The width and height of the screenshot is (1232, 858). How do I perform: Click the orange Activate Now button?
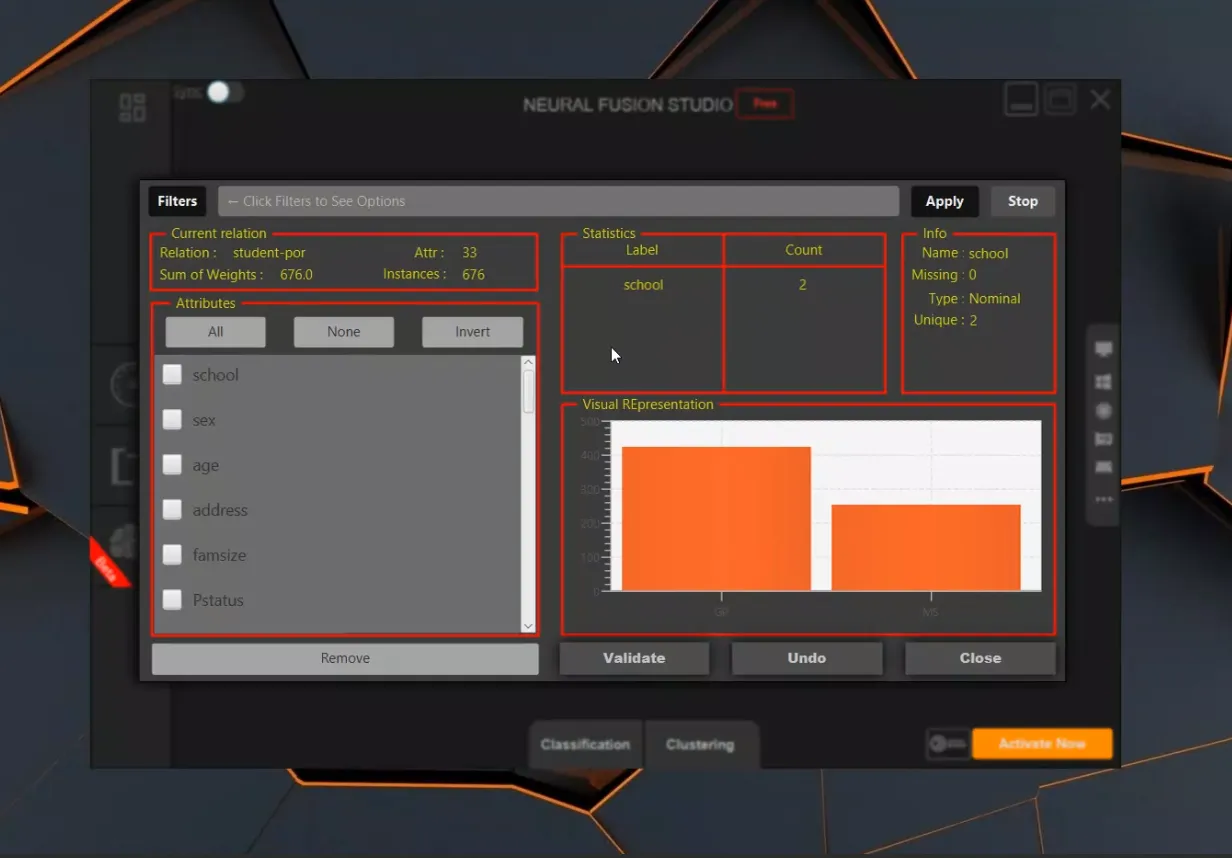[1042, 743]
